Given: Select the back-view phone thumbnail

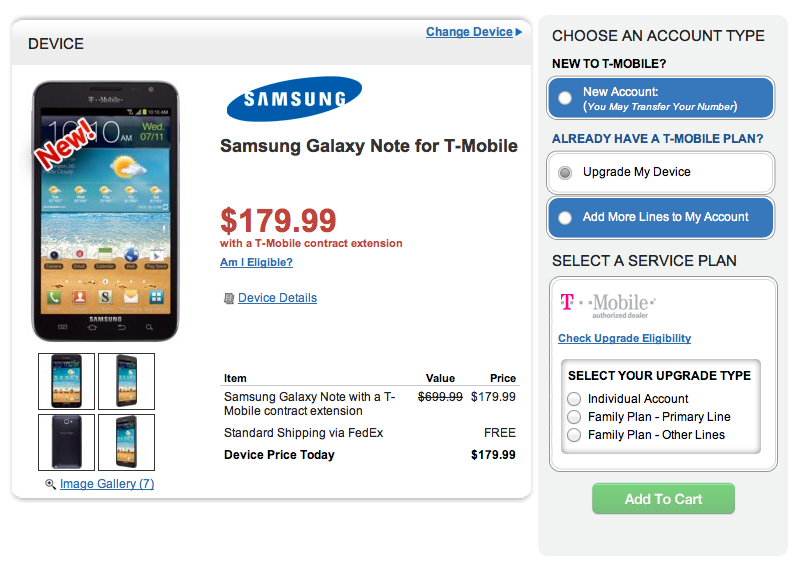Looking at the screenshot, I should (66, 442).
